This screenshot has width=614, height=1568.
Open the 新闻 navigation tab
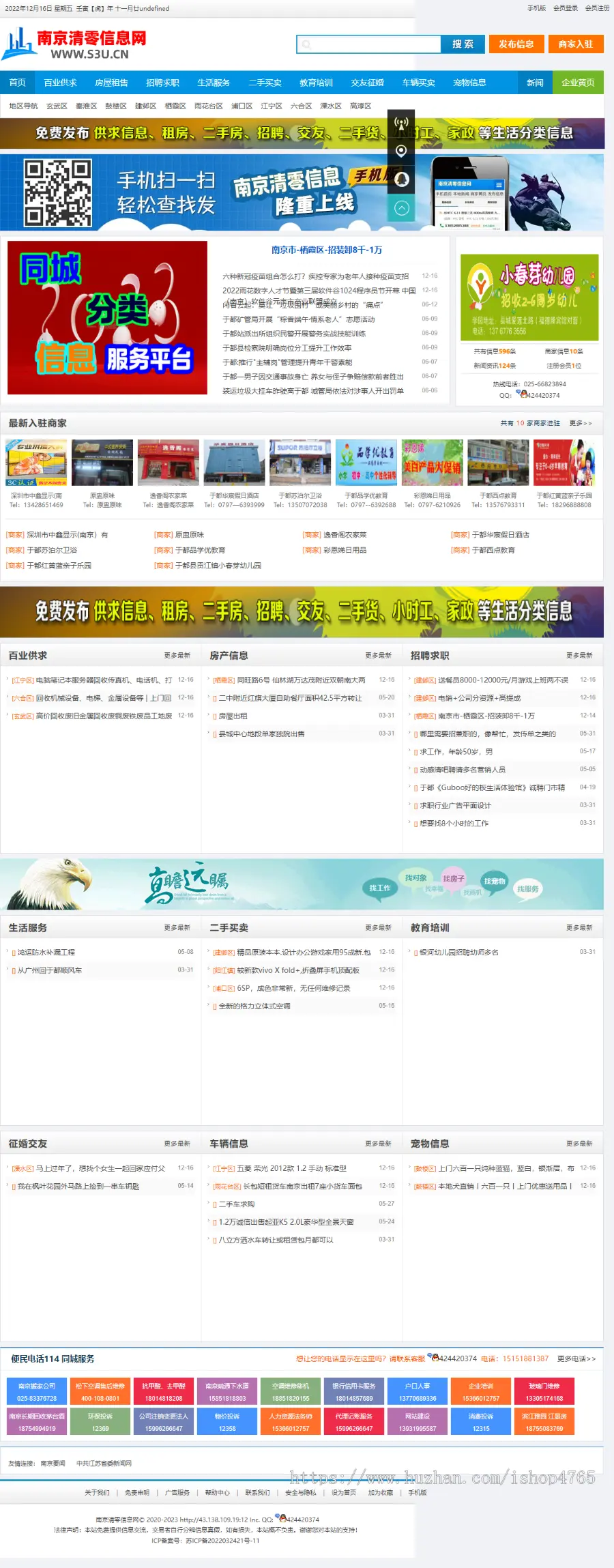[535, 83]
